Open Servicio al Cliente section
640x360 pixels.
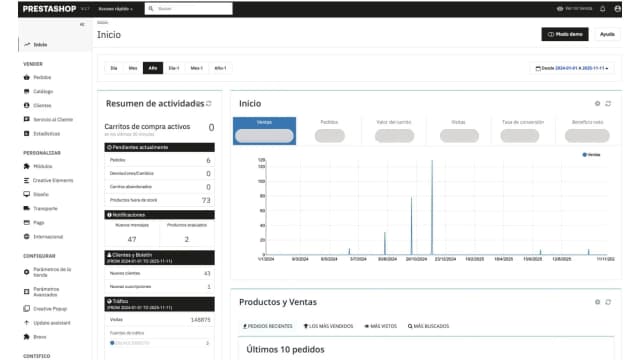pos(48,120)
